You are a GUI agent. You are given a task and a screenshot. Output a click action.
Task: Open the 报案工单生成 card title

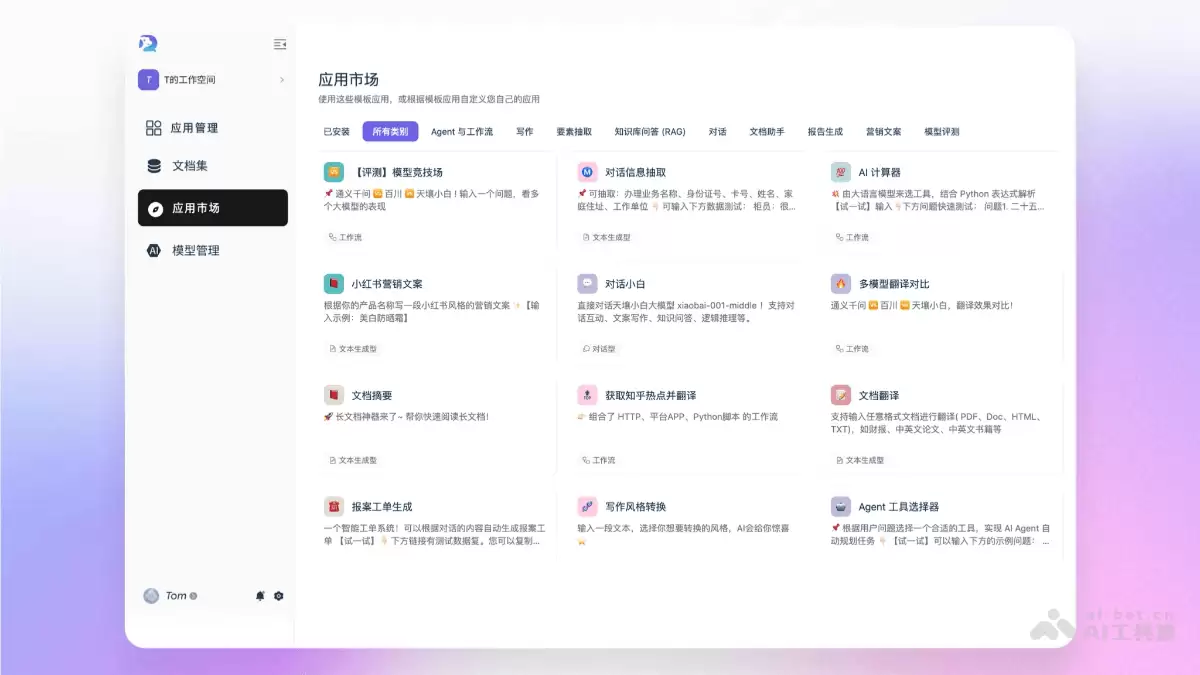[x=382, y=506]
